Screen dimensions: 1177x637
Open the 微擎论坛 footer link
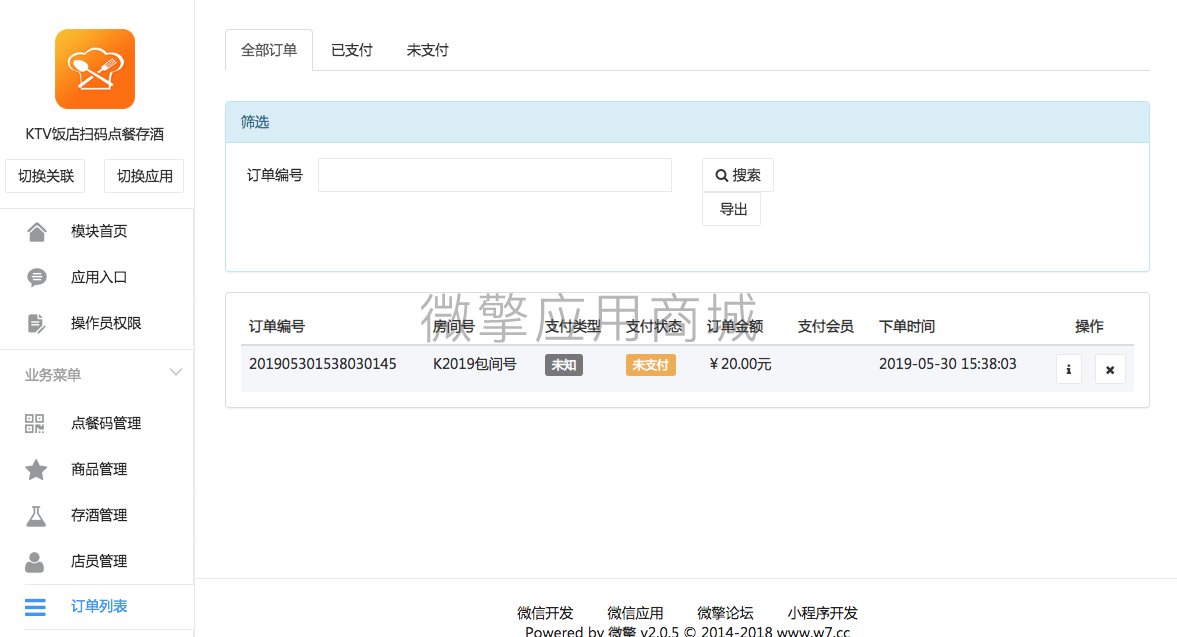tap(725, 613)
